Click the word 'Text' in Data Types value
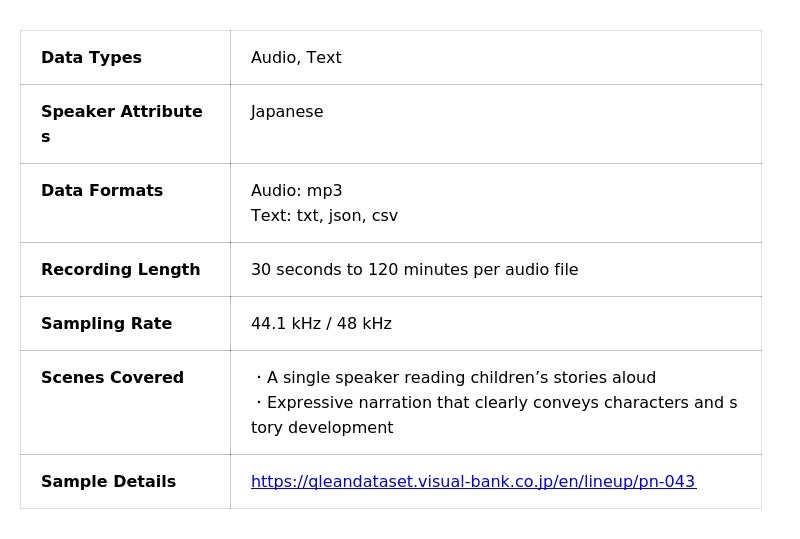Image resolution: width=800 pixels, height=539 pixels. coord(324,58)
